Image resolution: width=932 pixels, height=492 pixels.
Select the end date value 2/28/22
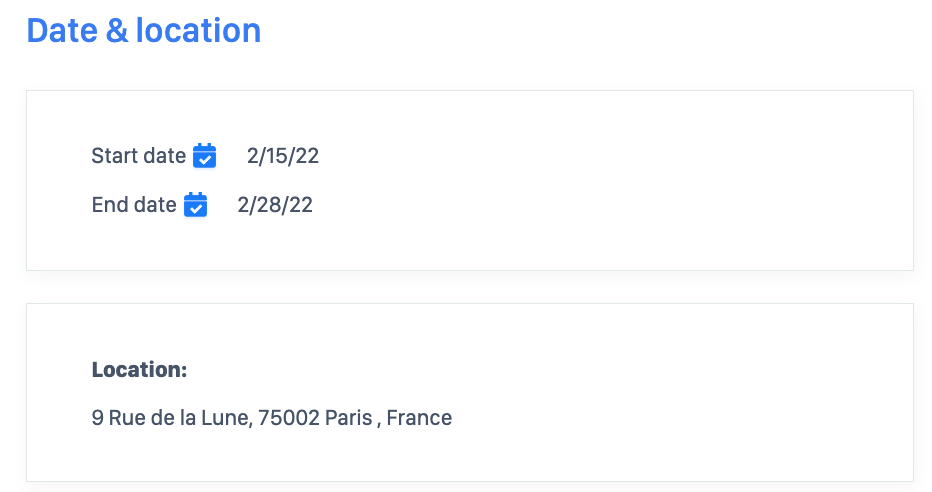tap(275, 205)
